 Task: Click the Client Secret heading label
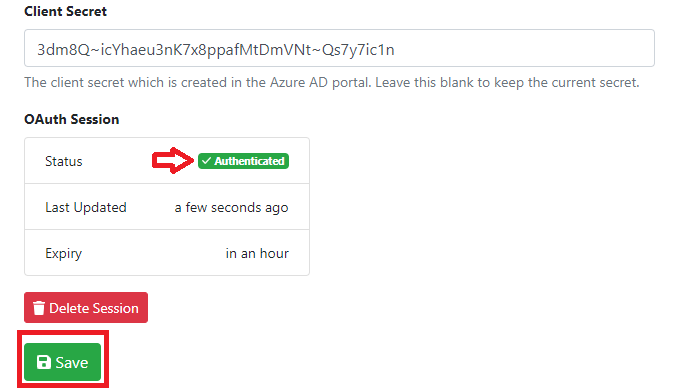(66, 11)
